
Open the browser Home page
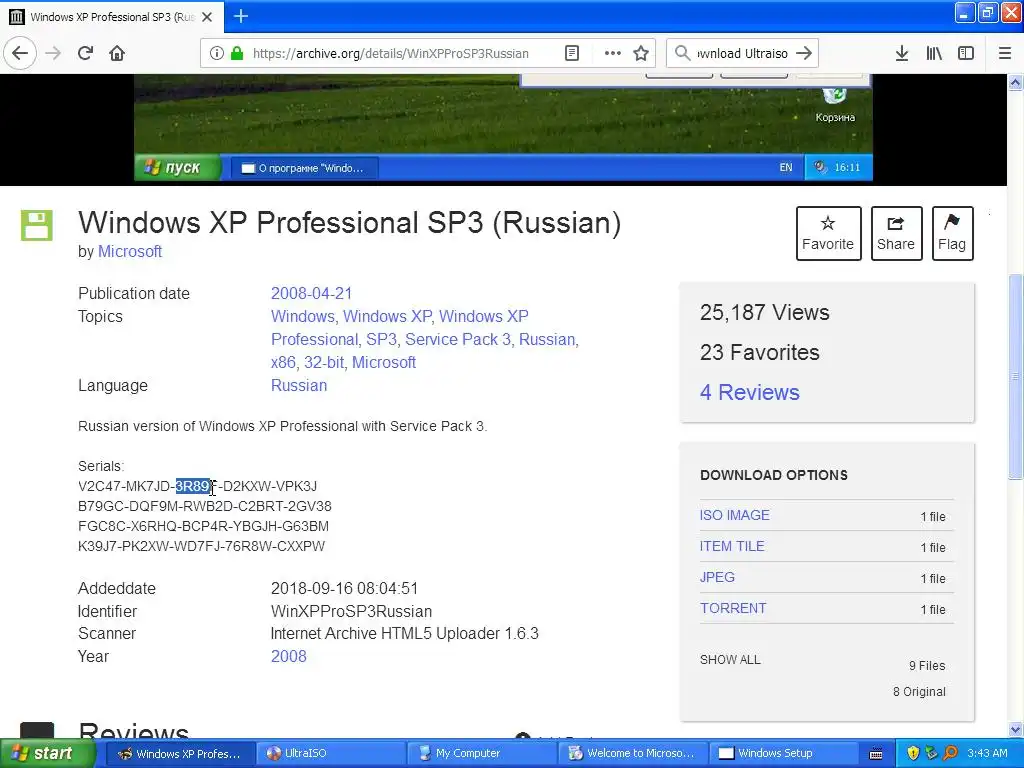tap(117, 53)
